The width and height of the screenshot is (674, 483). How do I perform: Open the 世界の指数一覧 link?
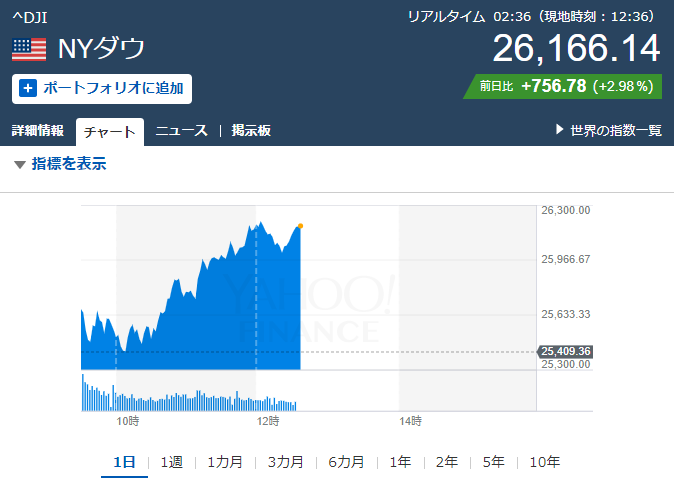click(x=615, y=130)
